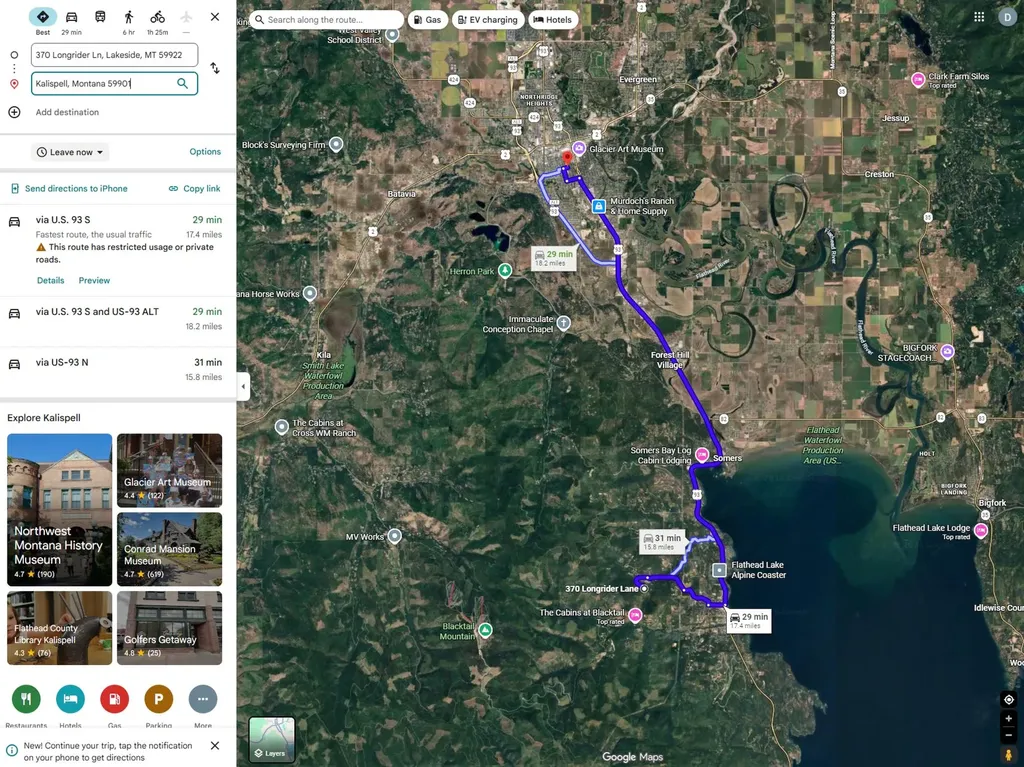Search for Hotels using the round icon
The height and width of the screenshot is (767, 1024).
click(71, 699)
